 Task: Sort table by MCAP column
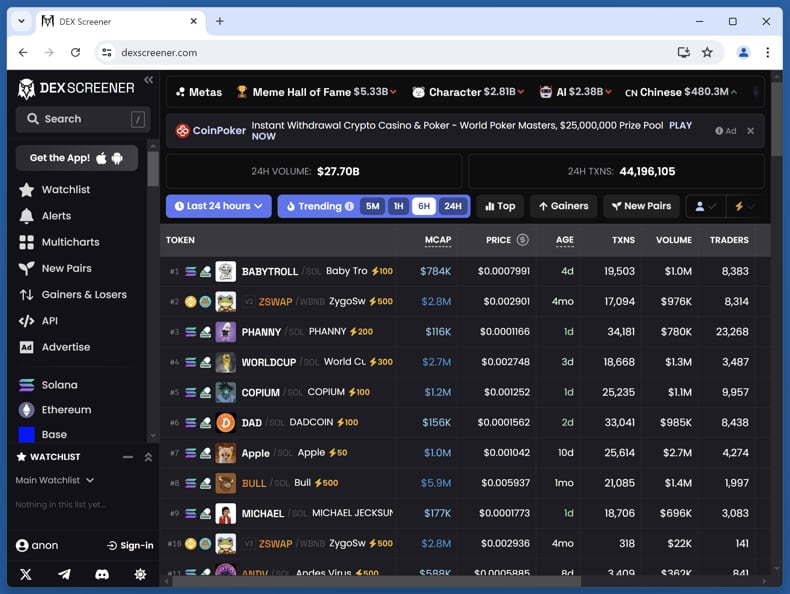[438, 240]
